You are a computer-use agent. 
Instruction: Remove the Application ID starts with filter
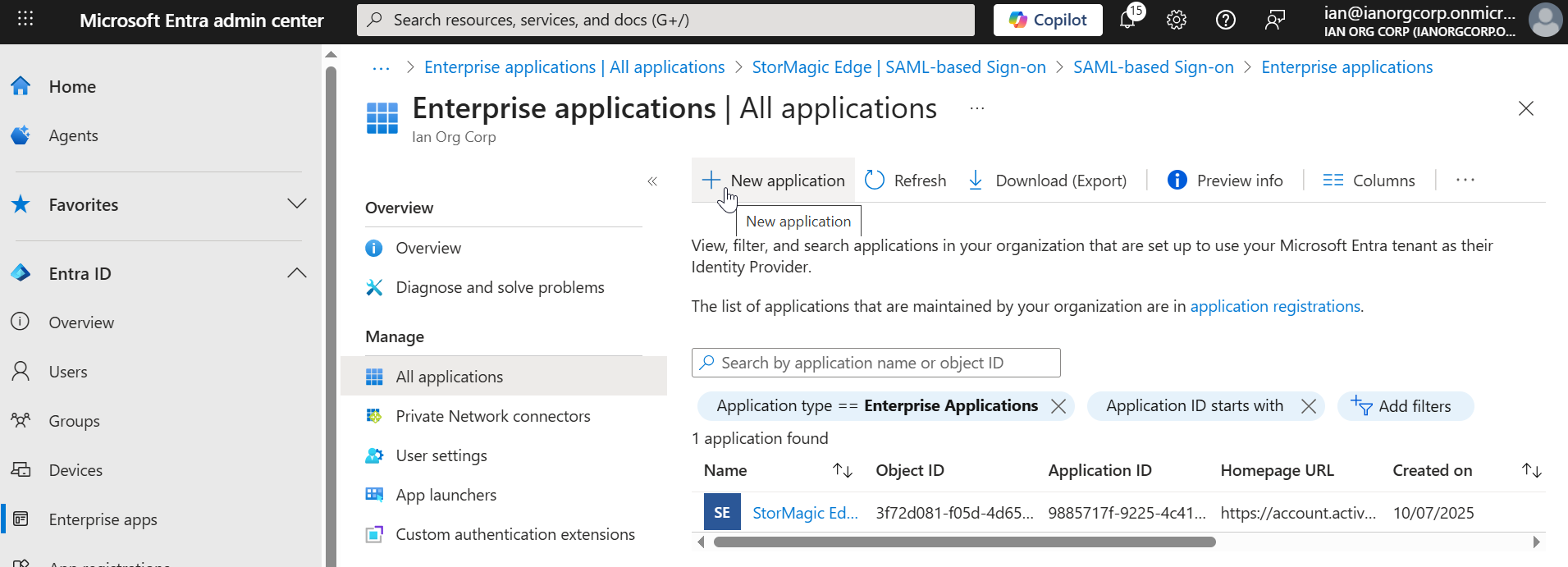(1309, 406)
